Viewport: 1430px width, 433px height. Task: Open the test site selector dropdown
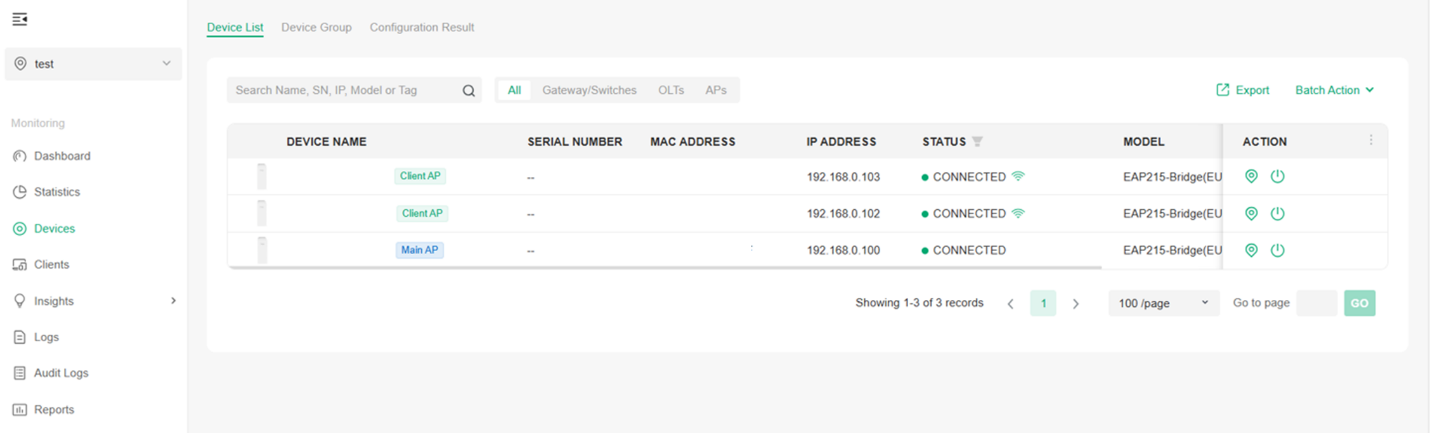tap(93, 64)
